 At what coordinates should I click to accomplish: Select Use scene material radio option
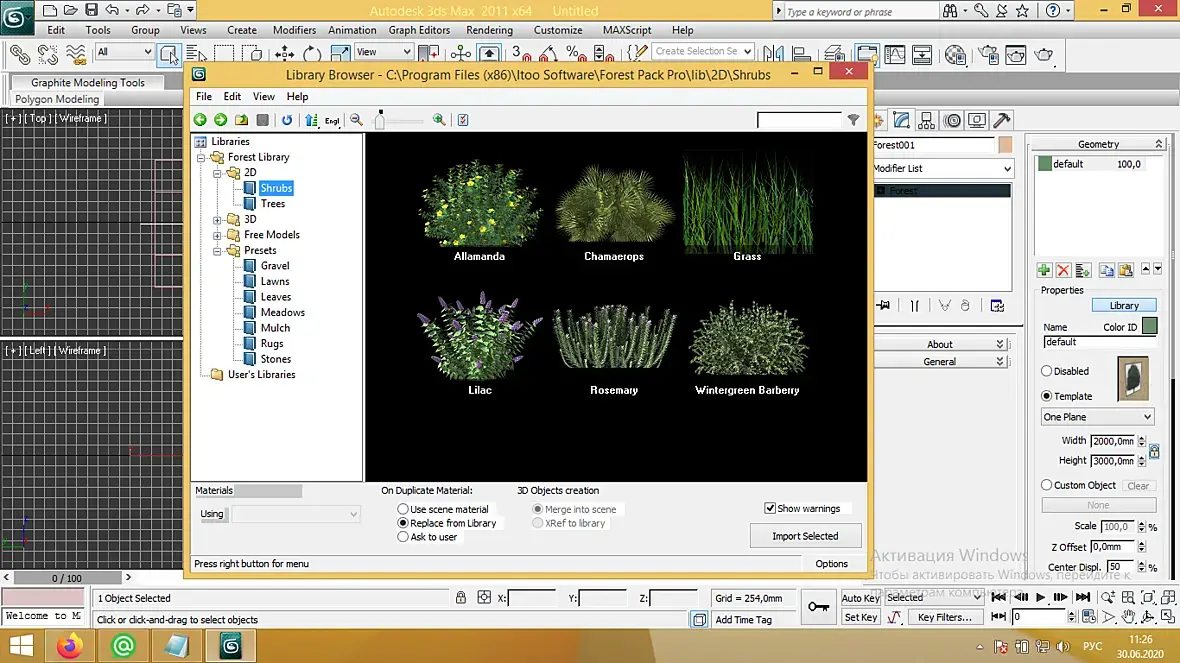[x=403, y=509]
